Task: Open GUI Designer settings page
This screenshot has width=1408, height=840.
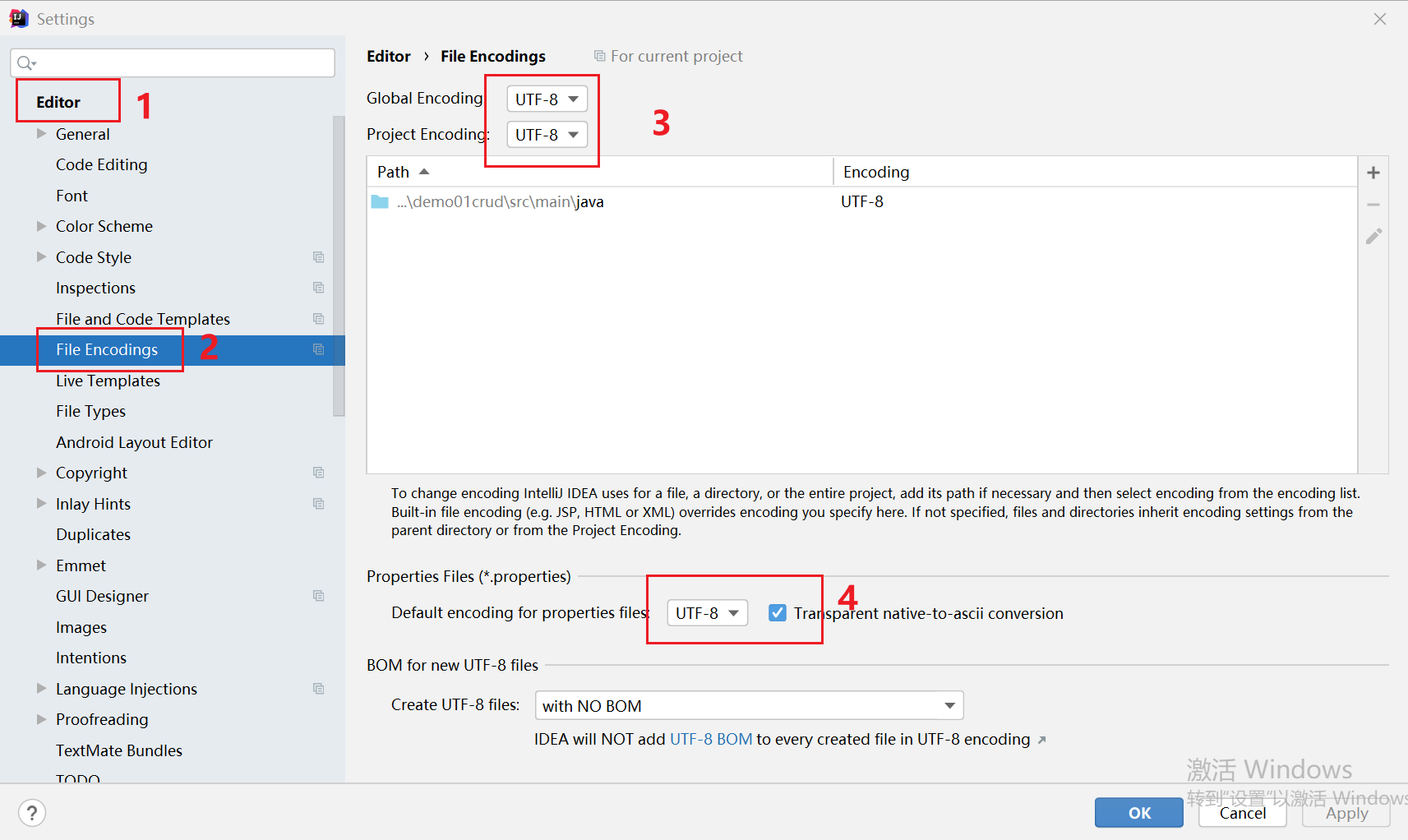Action: click(x=102, y=596)
